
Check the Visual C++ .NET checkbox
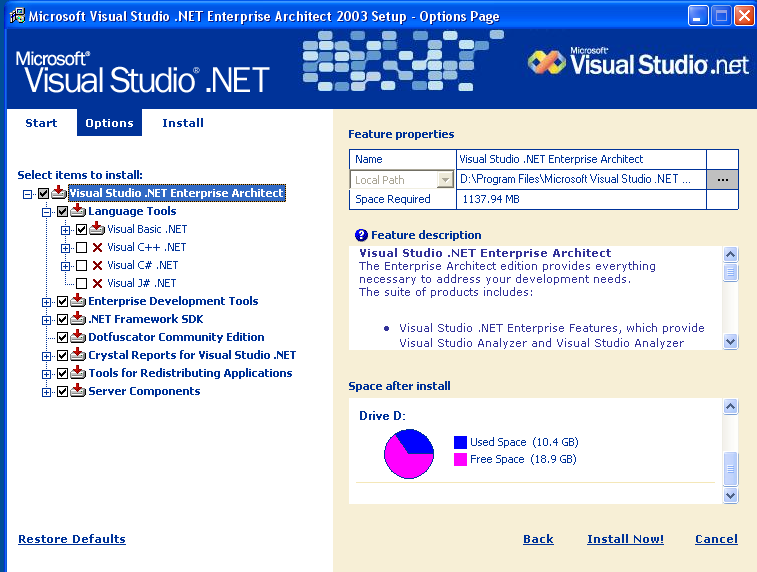point(82,248)
